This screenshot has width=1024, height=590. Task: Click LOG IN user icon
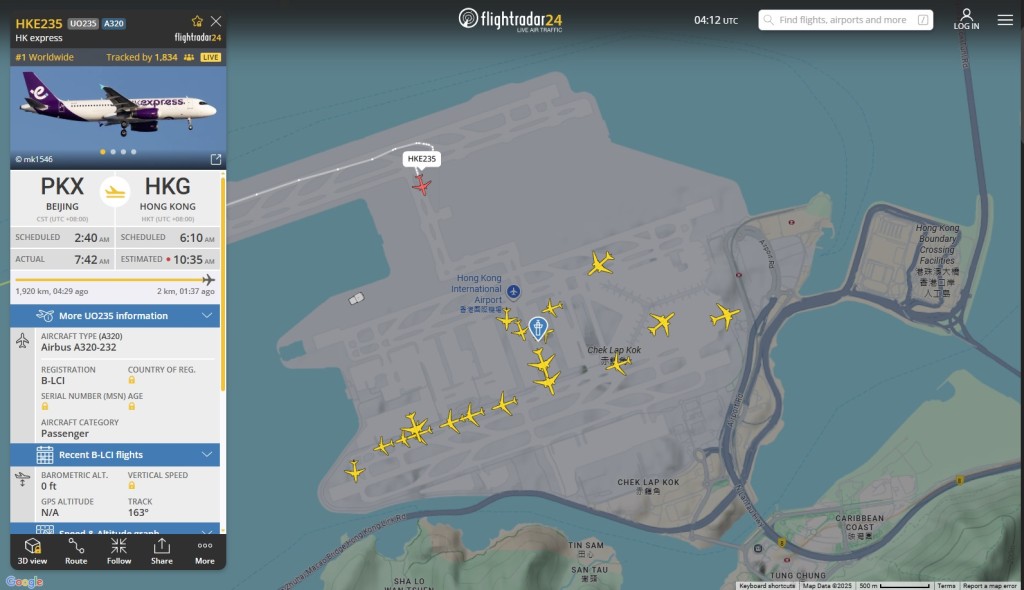966,19
